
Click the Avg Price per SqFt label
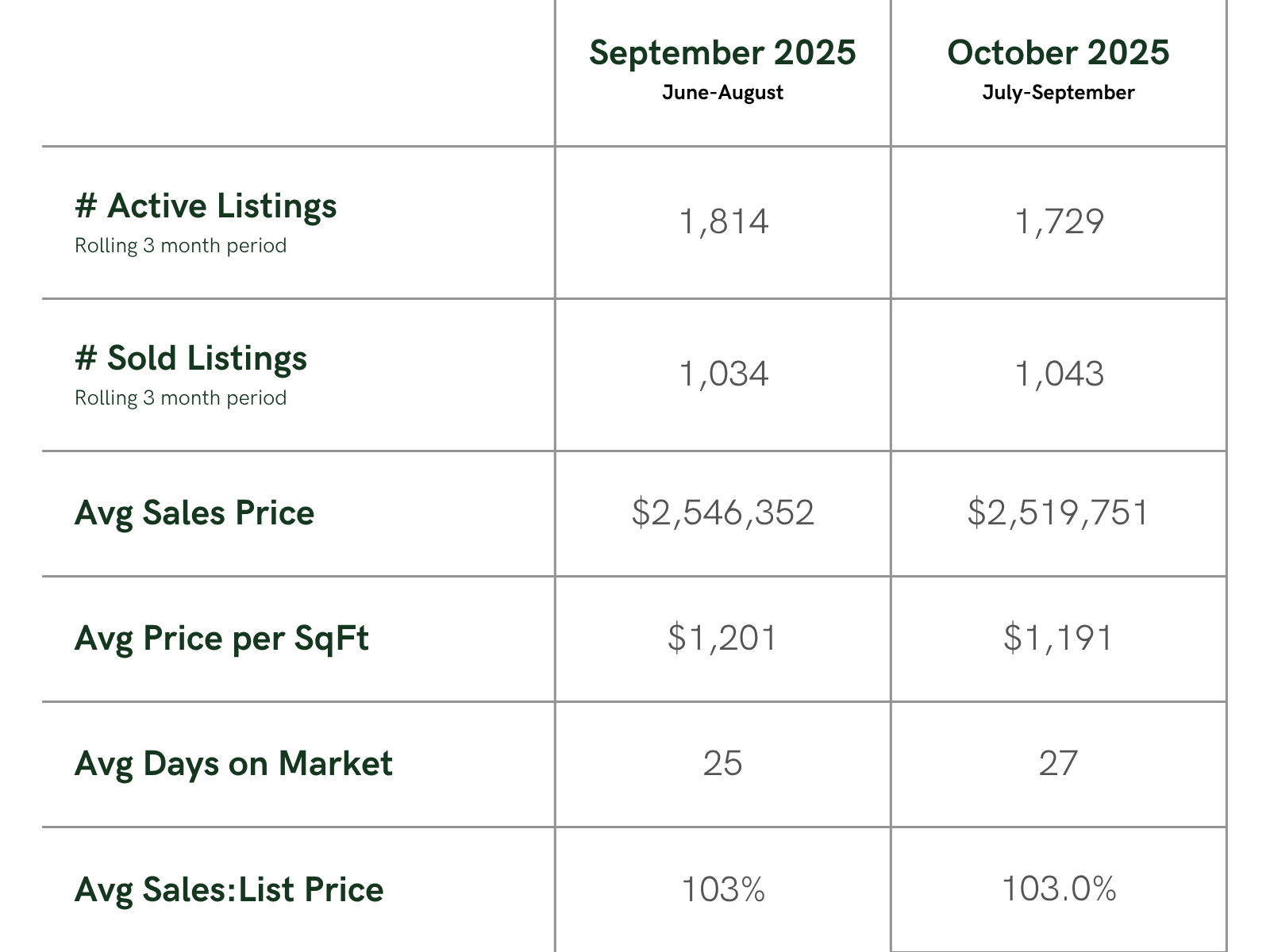(x=221, y=638)
